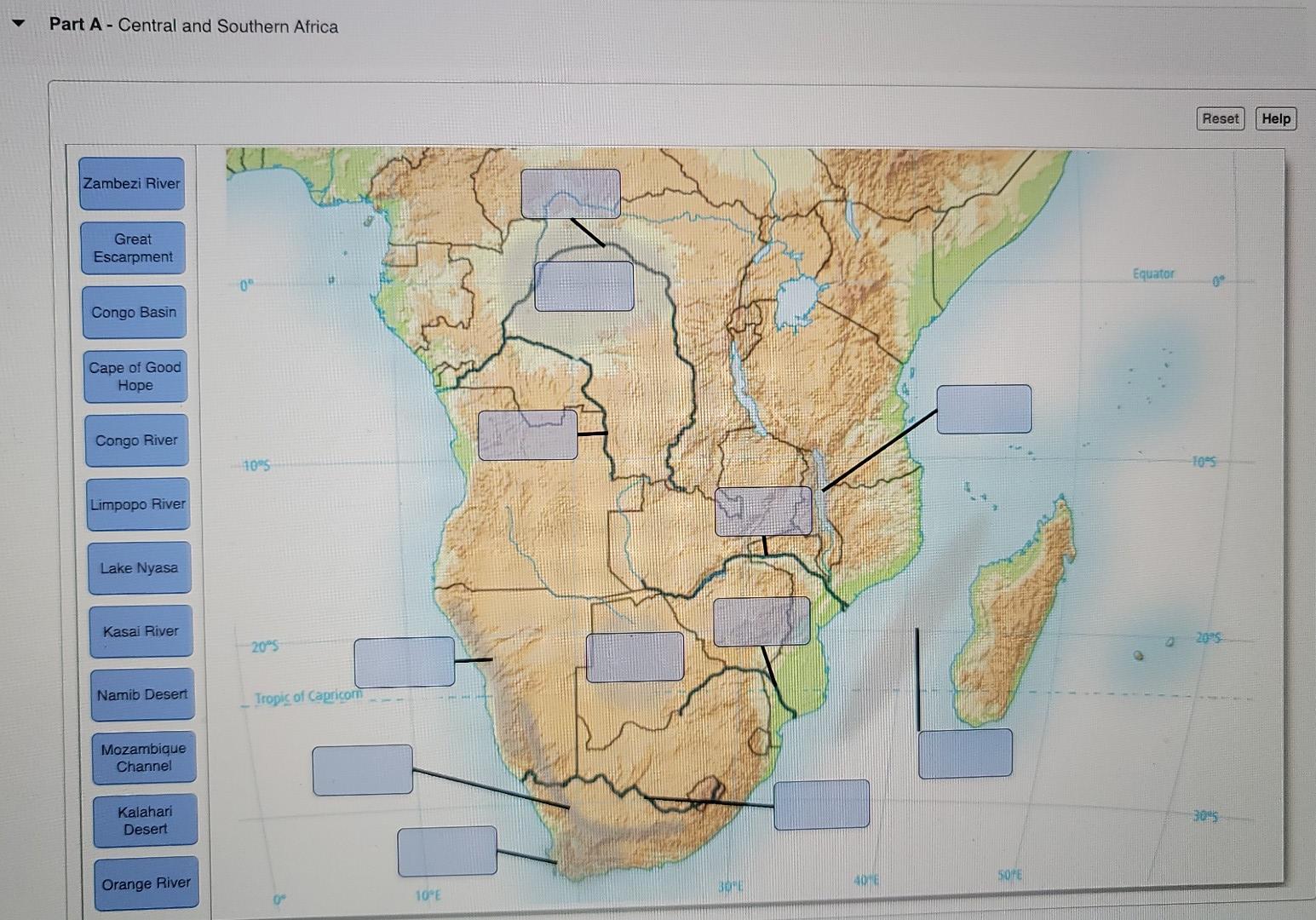Select the Orange River label

click(146, 883)
